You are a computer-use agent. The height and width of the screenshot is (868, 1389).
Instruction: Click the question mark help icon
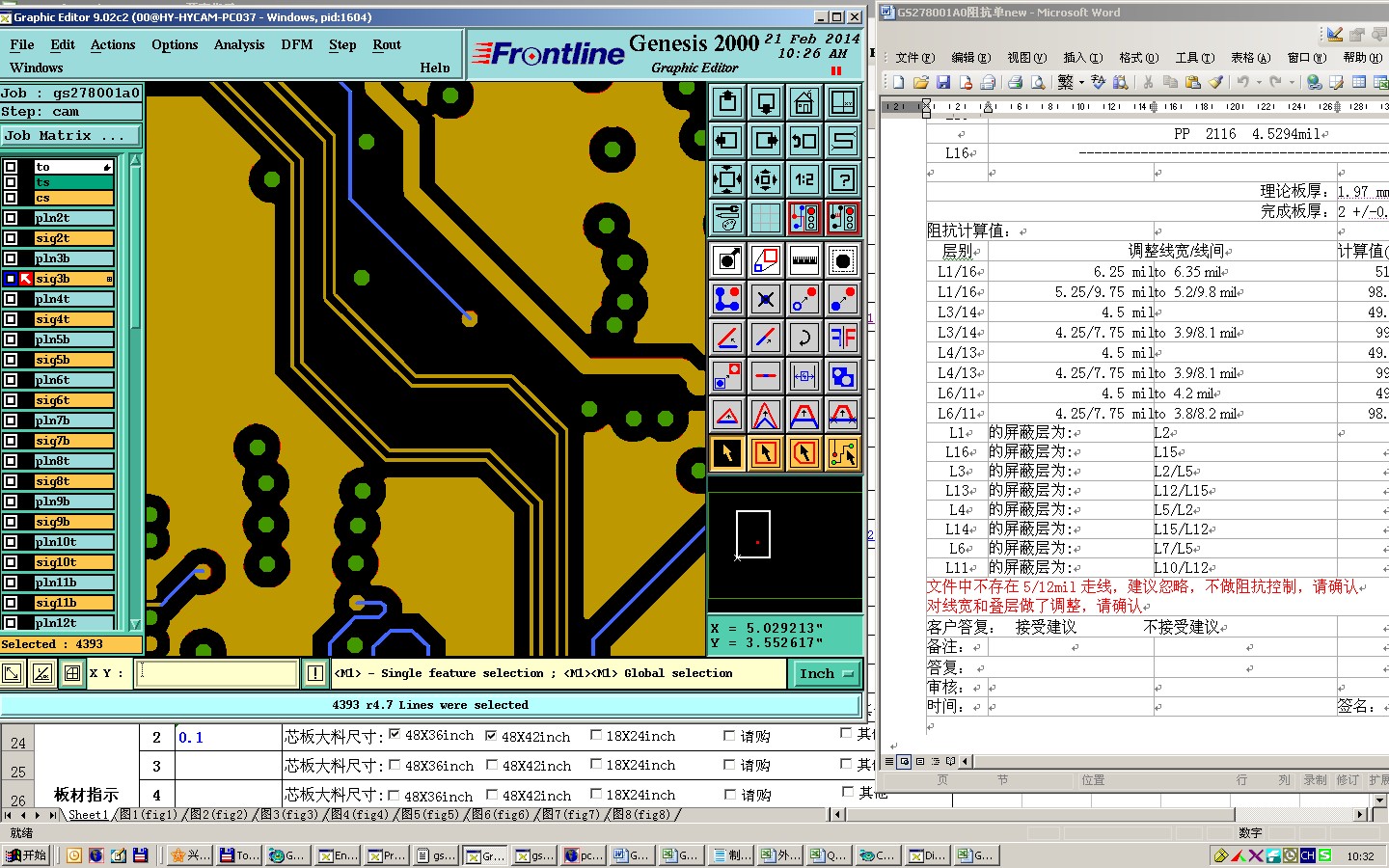coord(843,179)
